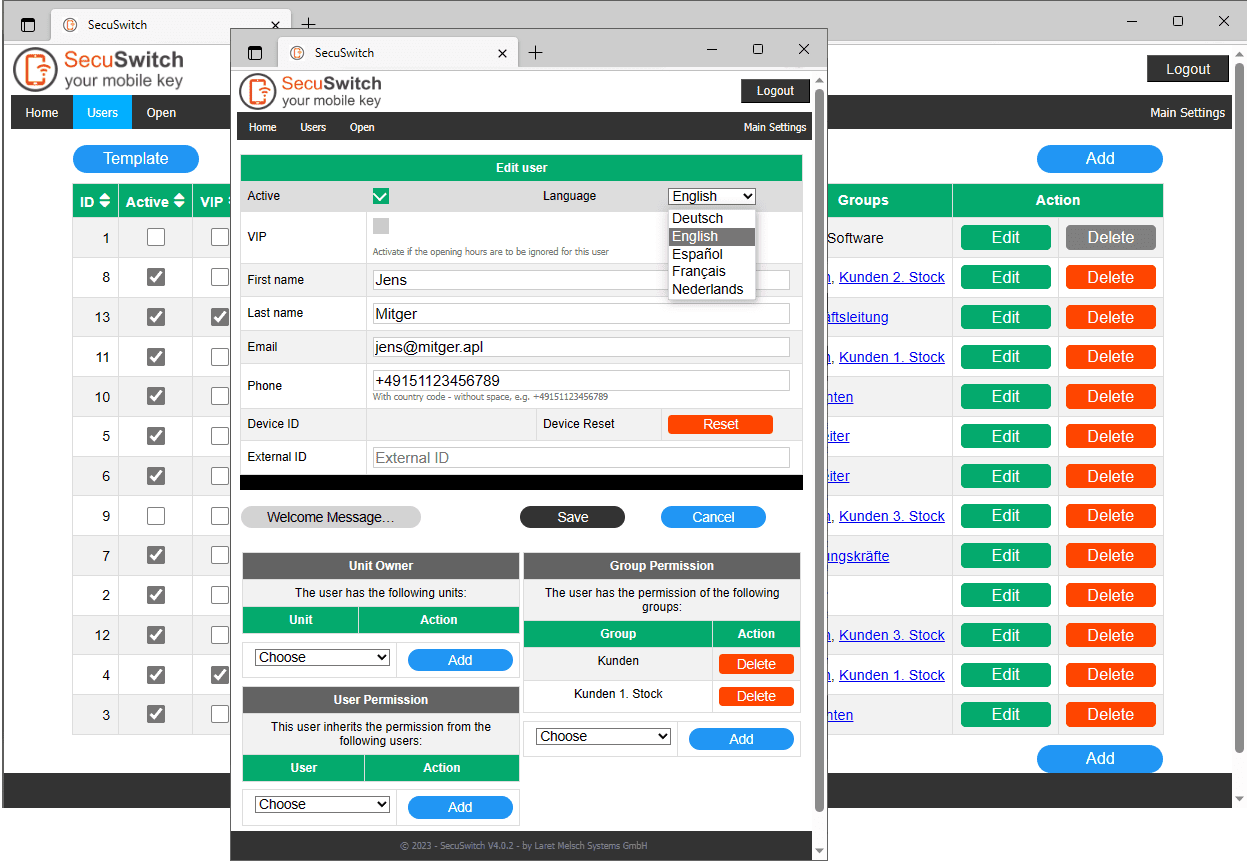The image size is (1250, 863).
Task: Click Add in the Group Permission section
Action: tap(741, 739)
